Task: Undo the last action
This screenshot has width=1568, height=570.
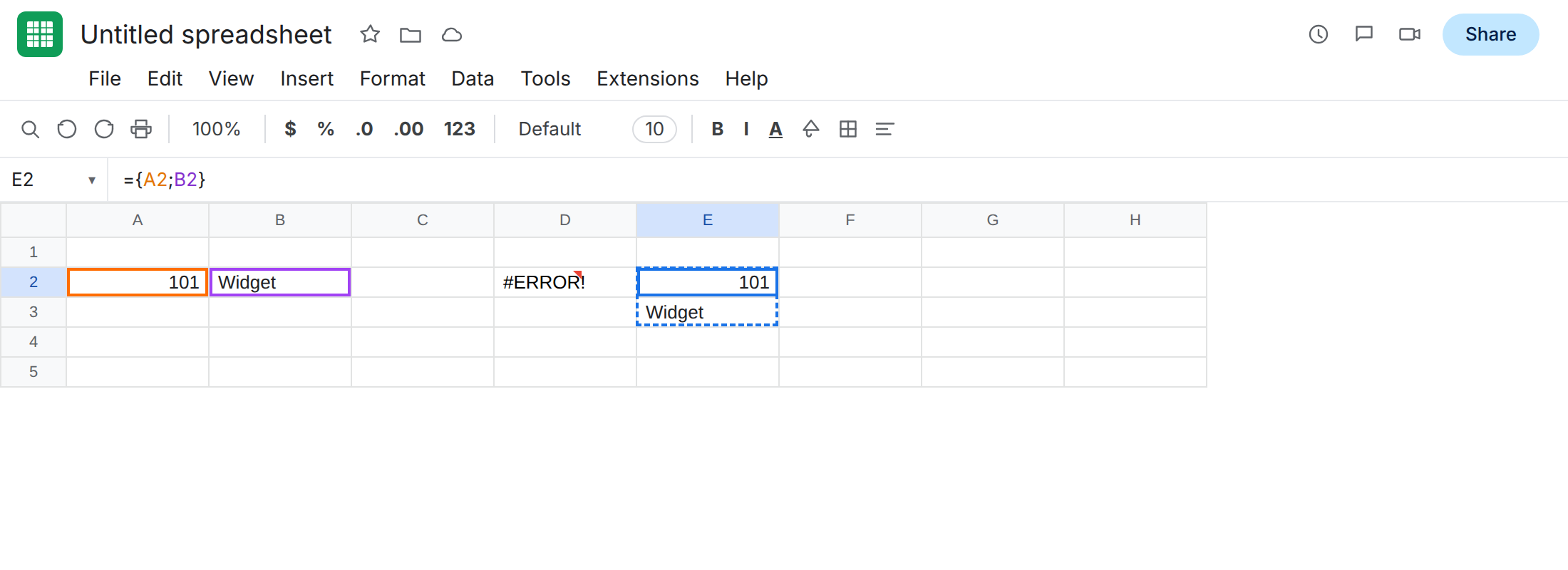Action: point(67,129)
